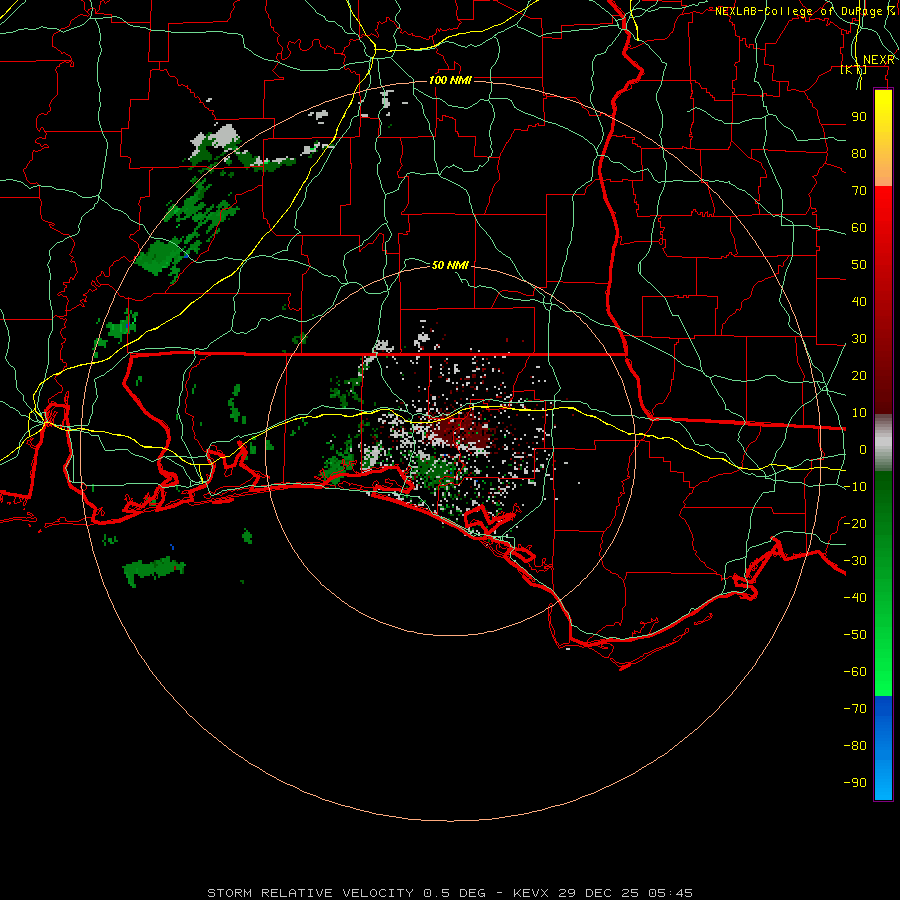Click the 70 knot value on color scale
The width and height of the screenshot is (900, 900).
pos(859,191)
